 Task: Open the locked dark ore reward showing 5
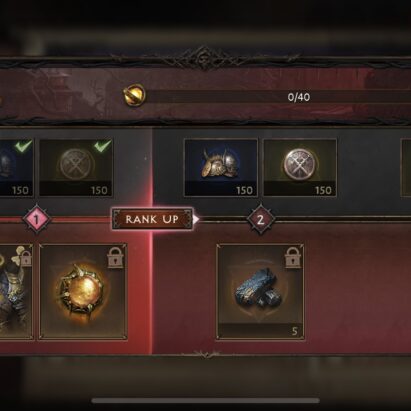coord(260,292)
